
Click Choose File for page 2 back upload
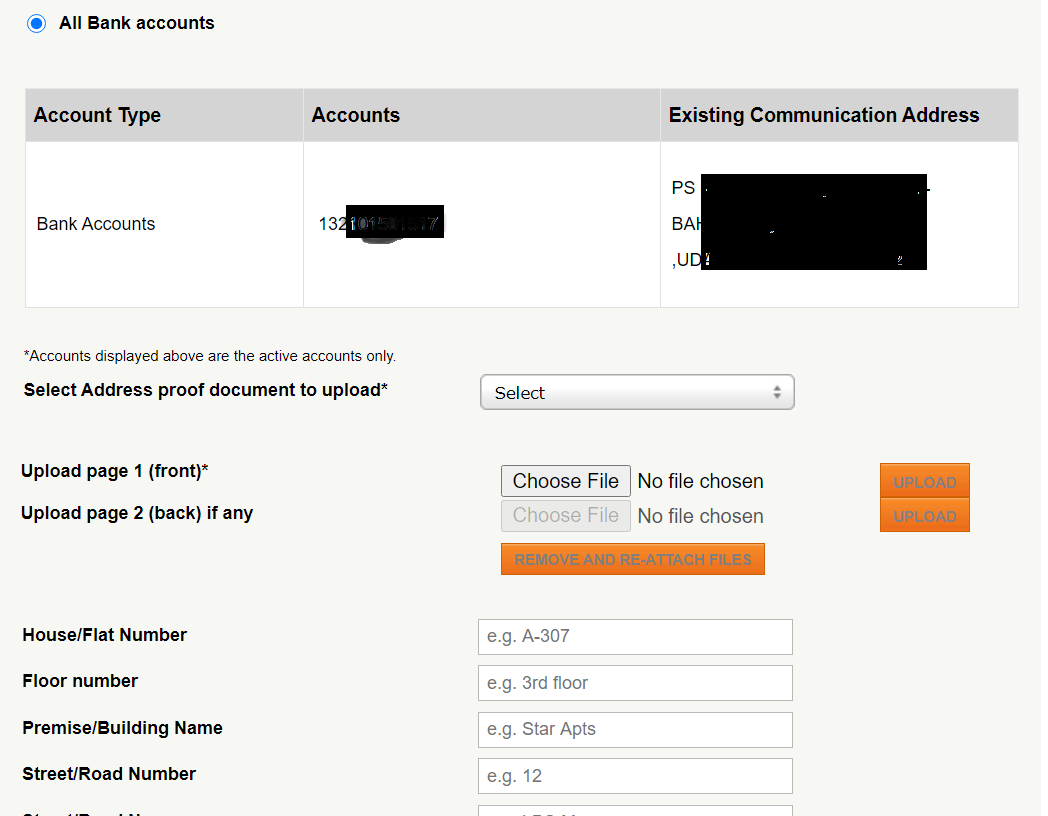coord(565,516)
